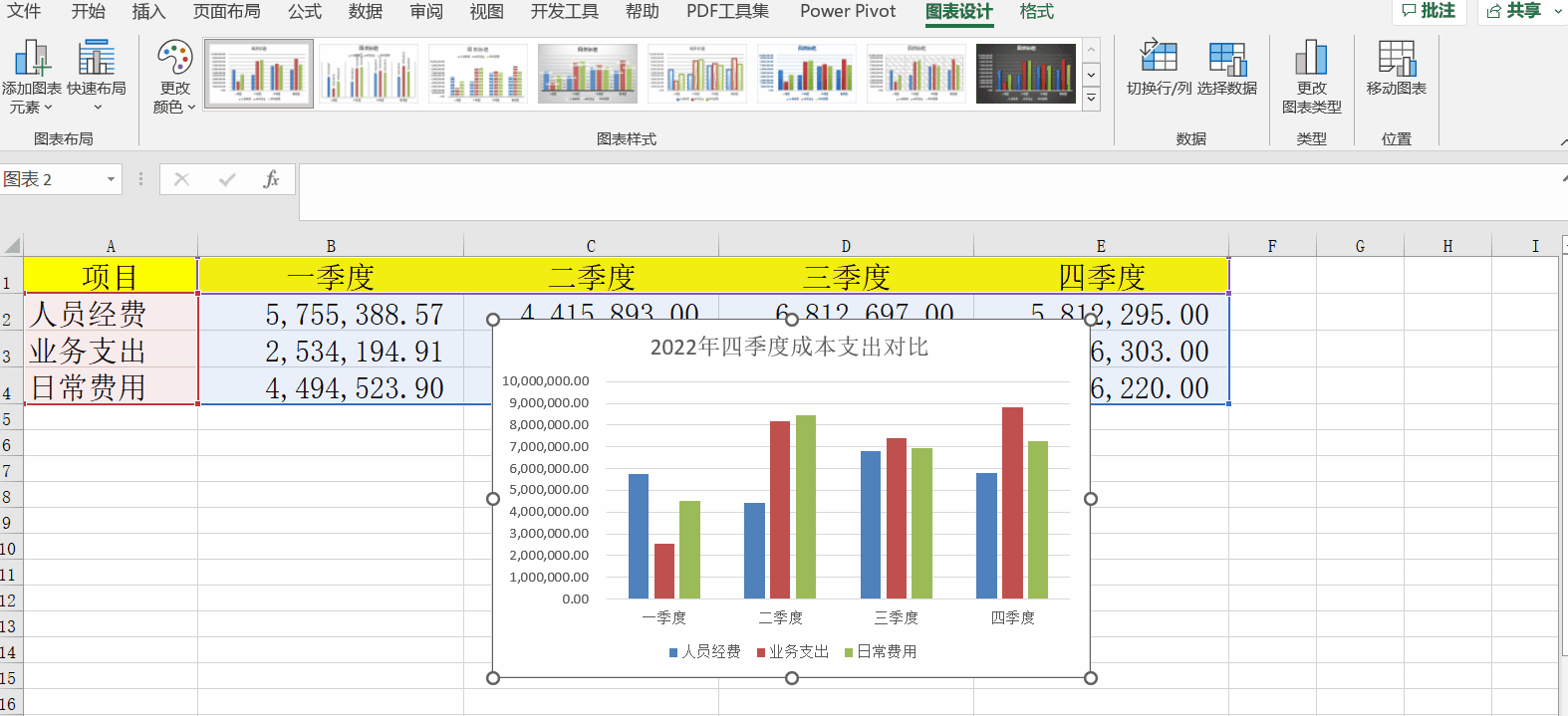Click the 共享 share button
This screenshot has width=1568, height=716.
click(1514, 11)
